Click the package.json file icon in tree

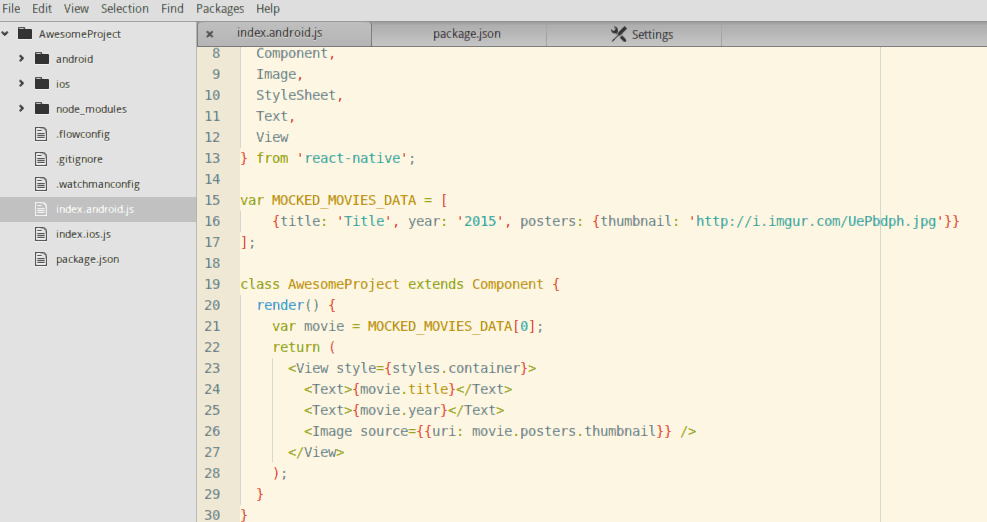41,259
